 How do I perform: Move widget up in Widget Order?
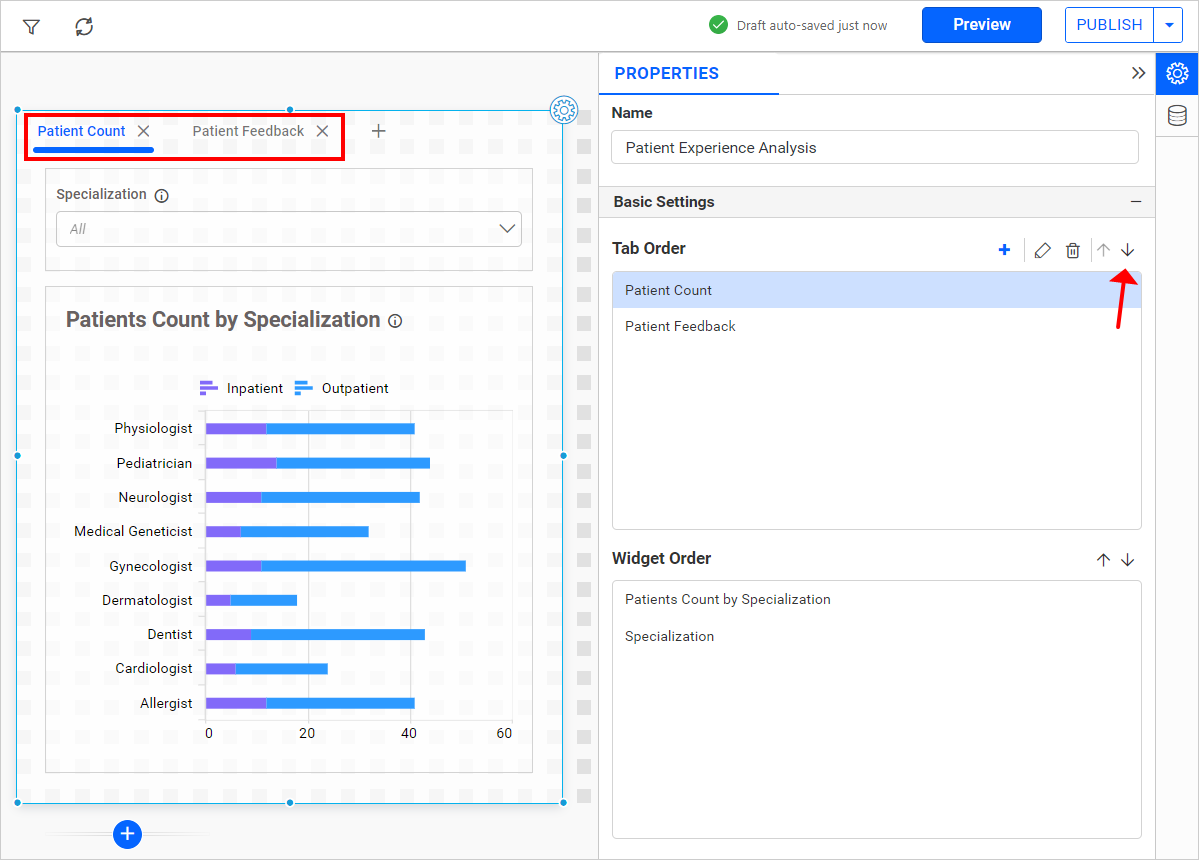click(1103, 560)
